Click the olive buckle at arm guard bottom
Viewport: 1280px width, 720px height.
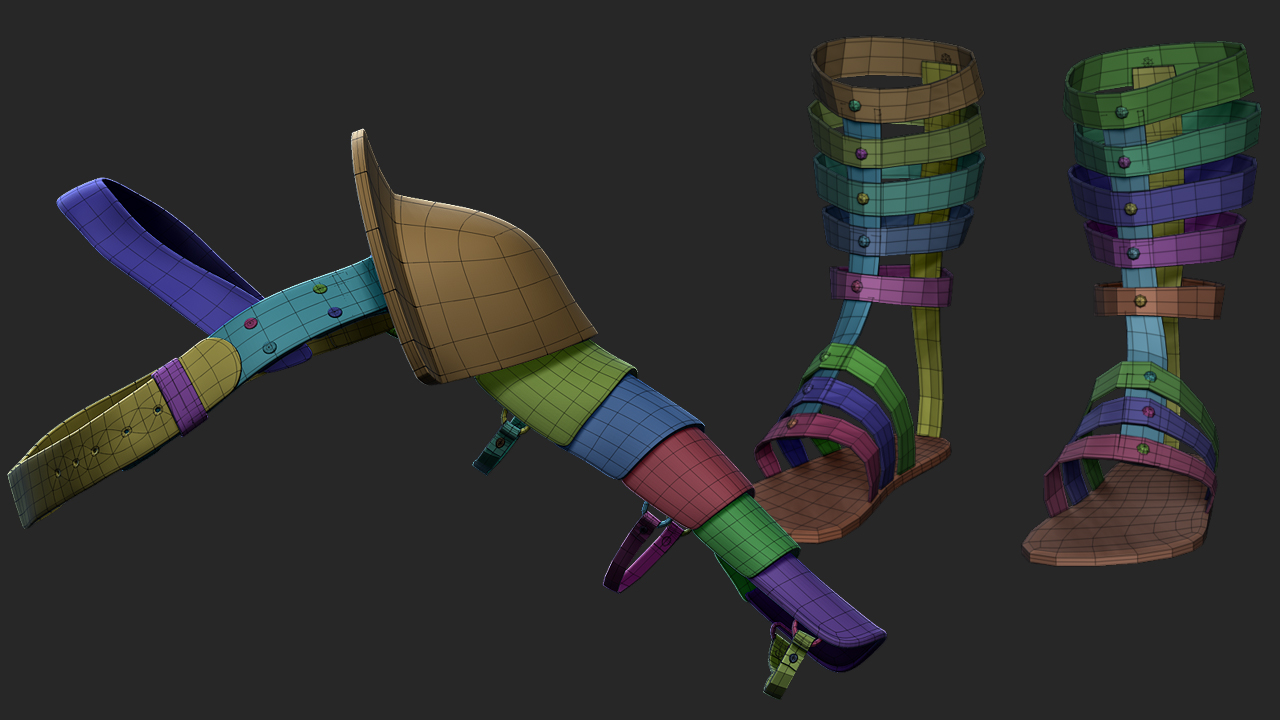[x=787, y=663]
